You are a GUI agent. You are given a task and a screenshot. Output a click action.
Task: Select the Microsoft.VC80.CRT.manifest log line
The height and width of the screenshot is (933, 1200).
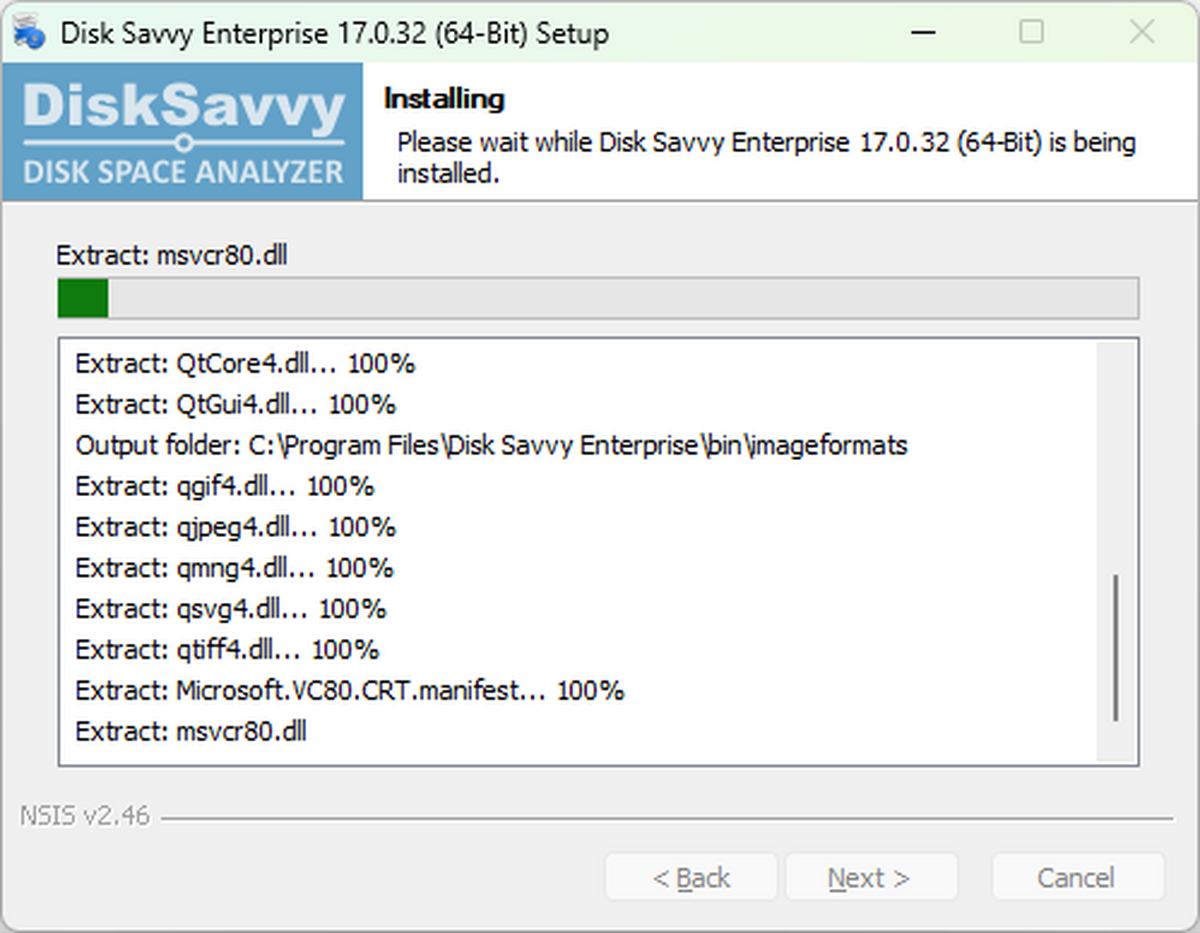tap(350, 690)
